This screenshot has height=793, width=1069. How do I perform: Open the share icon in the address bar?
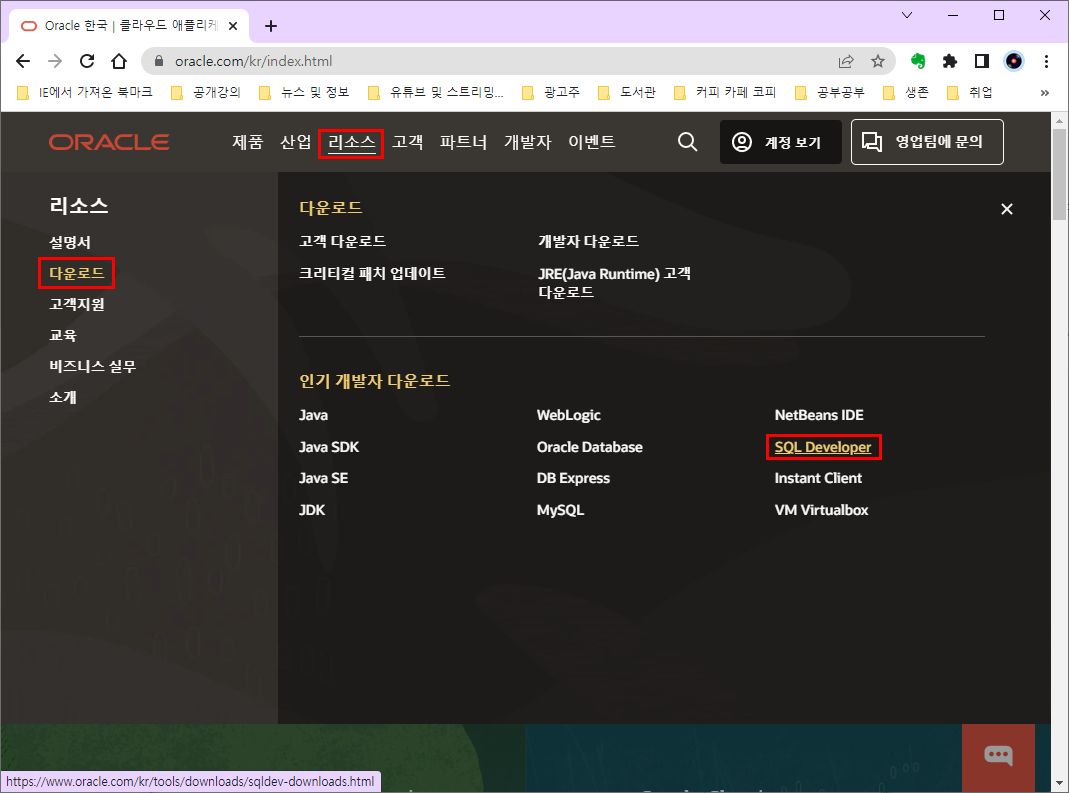[x=846, y=61]
